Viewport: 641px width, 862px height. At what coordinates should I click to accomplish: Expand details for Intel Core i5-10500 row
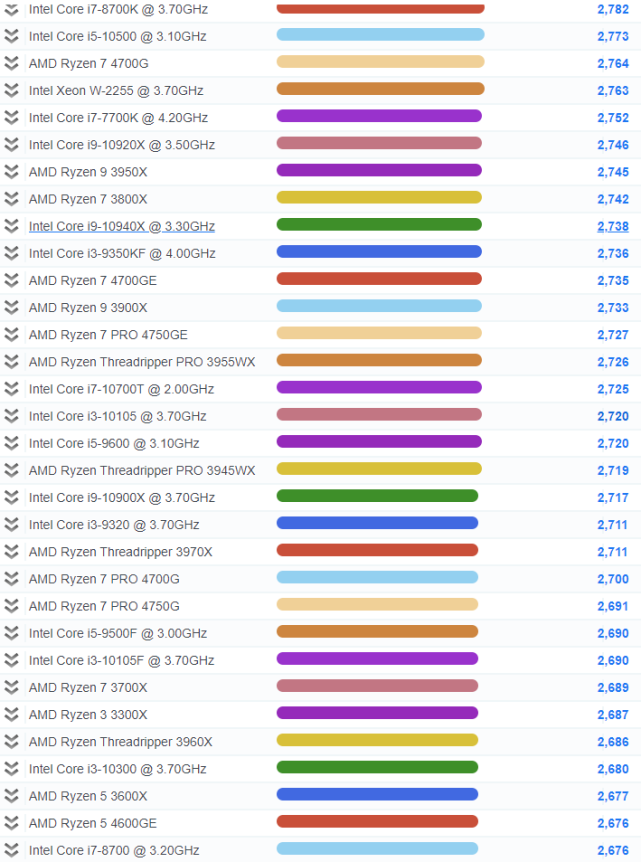coord(12,36)
